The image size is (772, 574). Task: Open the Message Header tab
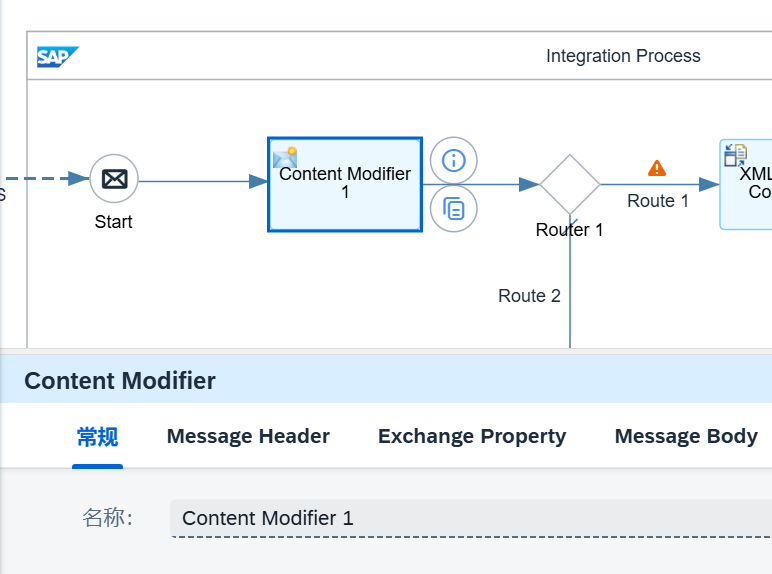(x=248, y=437)
